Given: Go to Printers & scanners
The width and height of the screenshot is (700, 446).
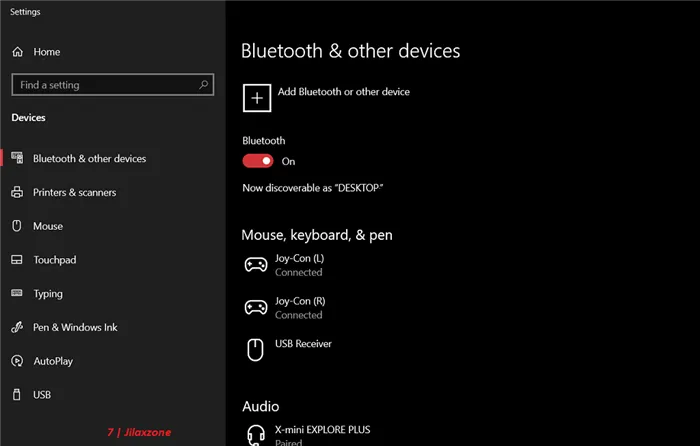Looking at the screenshot, I should (x=75, y=192).
